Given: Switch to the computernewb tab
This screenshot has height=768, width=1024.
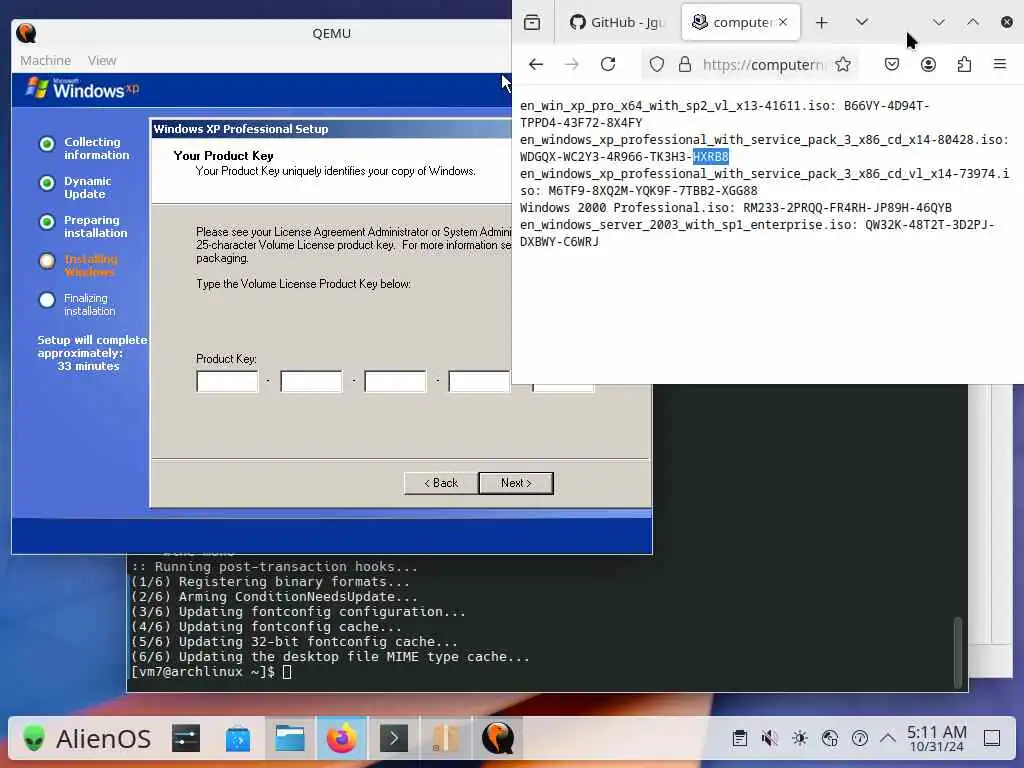Looking at the screenshot, I should tap(740, 22).
